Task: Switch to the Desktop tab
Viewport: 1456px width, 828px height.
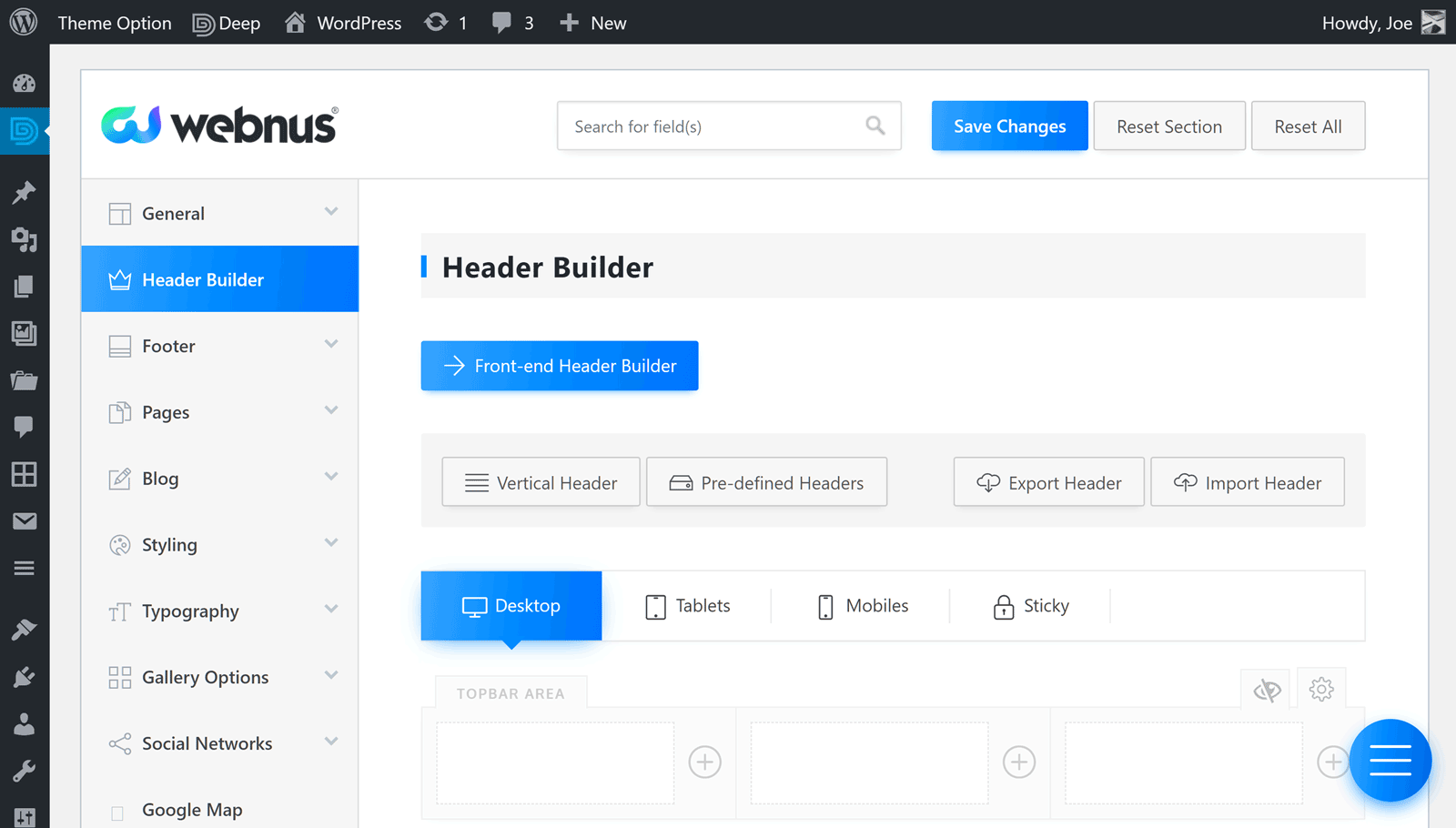Action: pos(511,606)
